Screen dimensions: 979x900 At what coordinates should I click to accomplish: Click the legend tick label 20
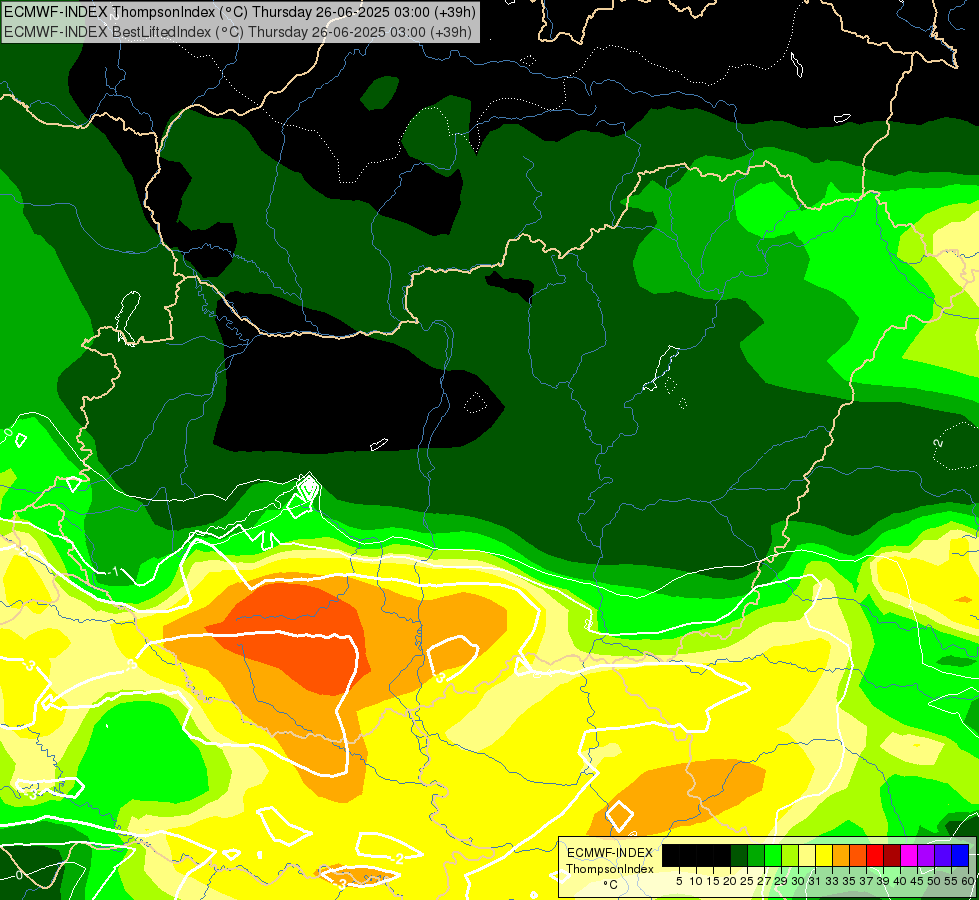pos(730,881)
